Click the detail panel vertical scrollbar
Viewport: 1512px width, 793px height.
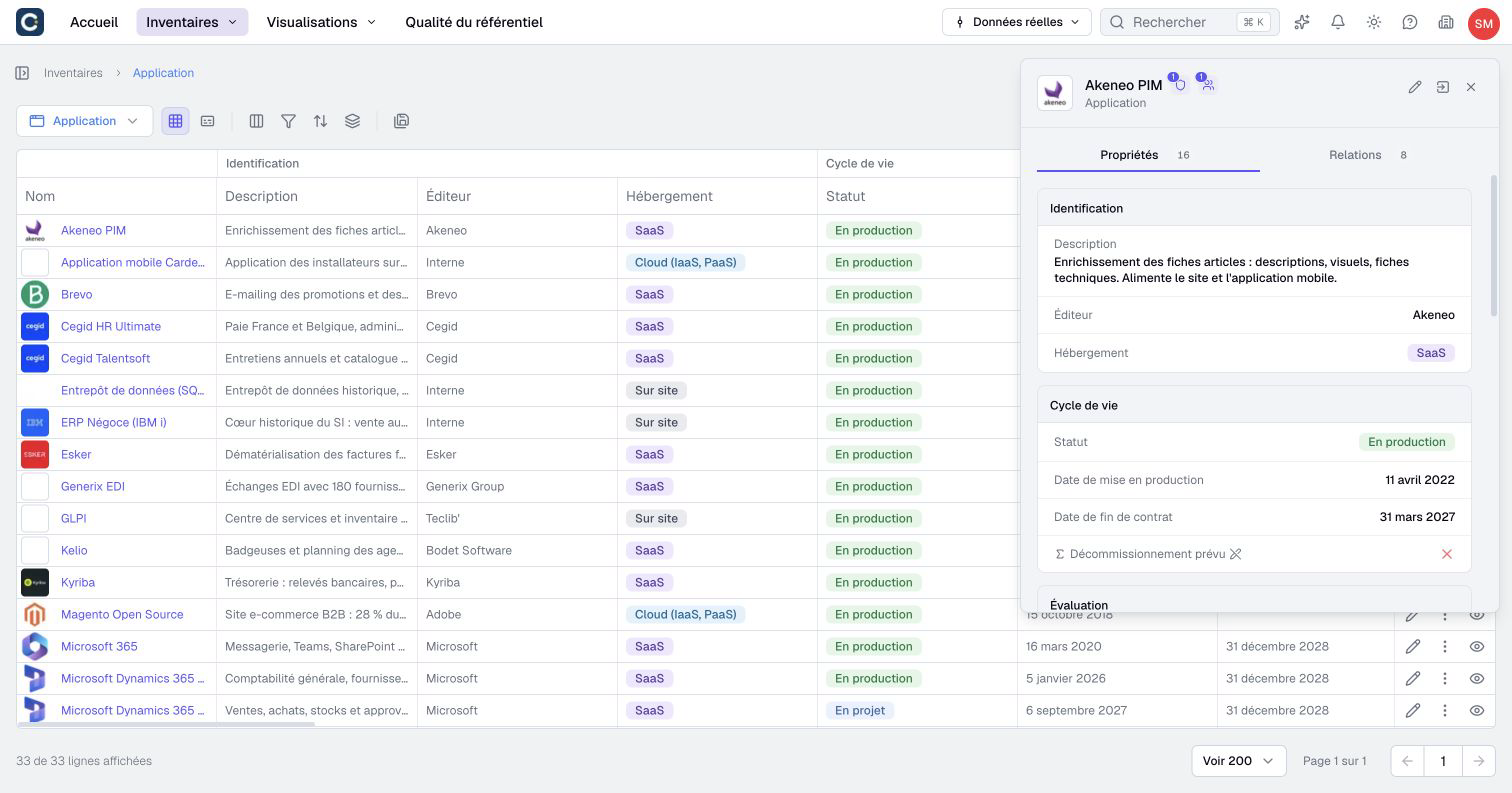point(1494,246)
